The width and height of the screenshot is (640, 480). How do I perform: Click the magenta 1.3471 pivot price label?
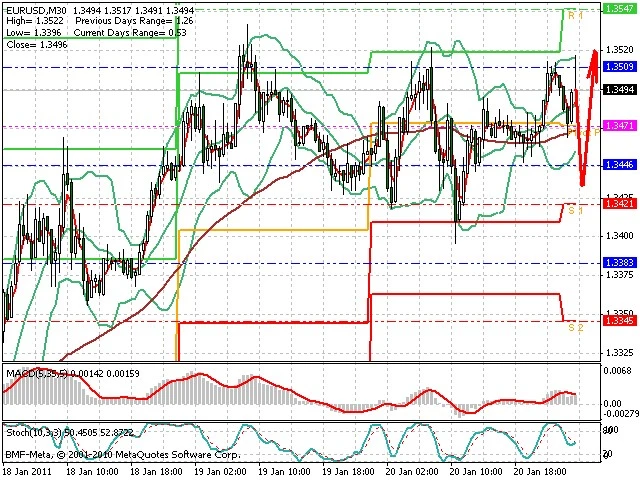620,125
